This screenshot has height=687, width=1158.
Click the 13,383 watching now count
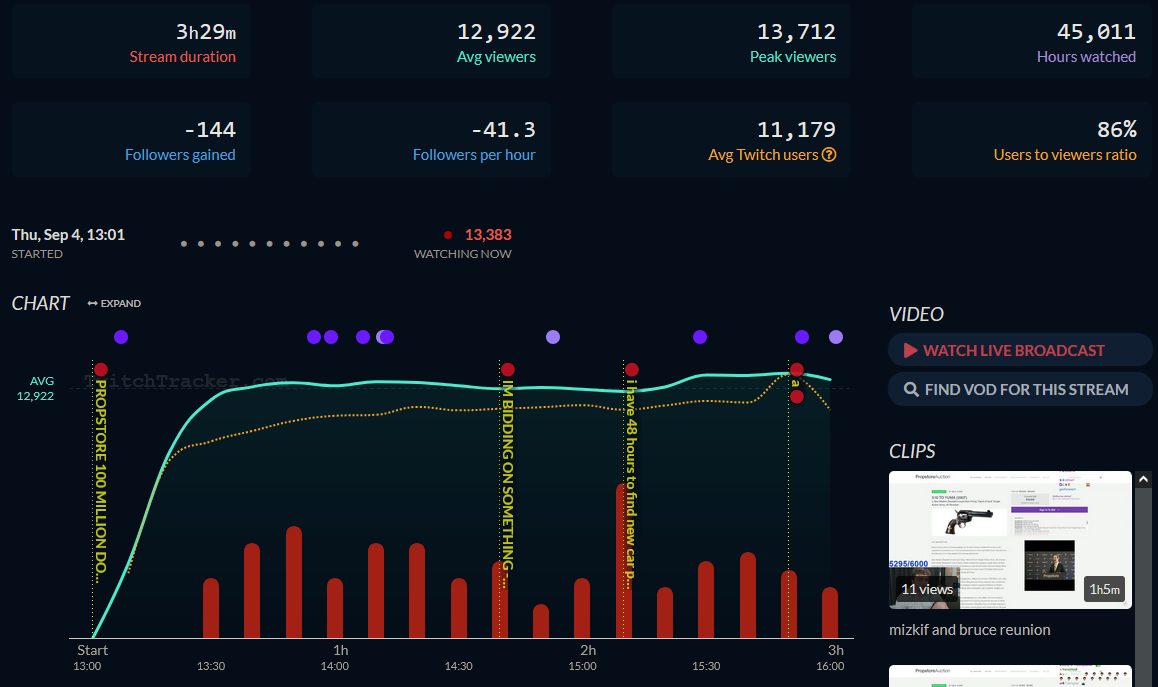(488, 235)
